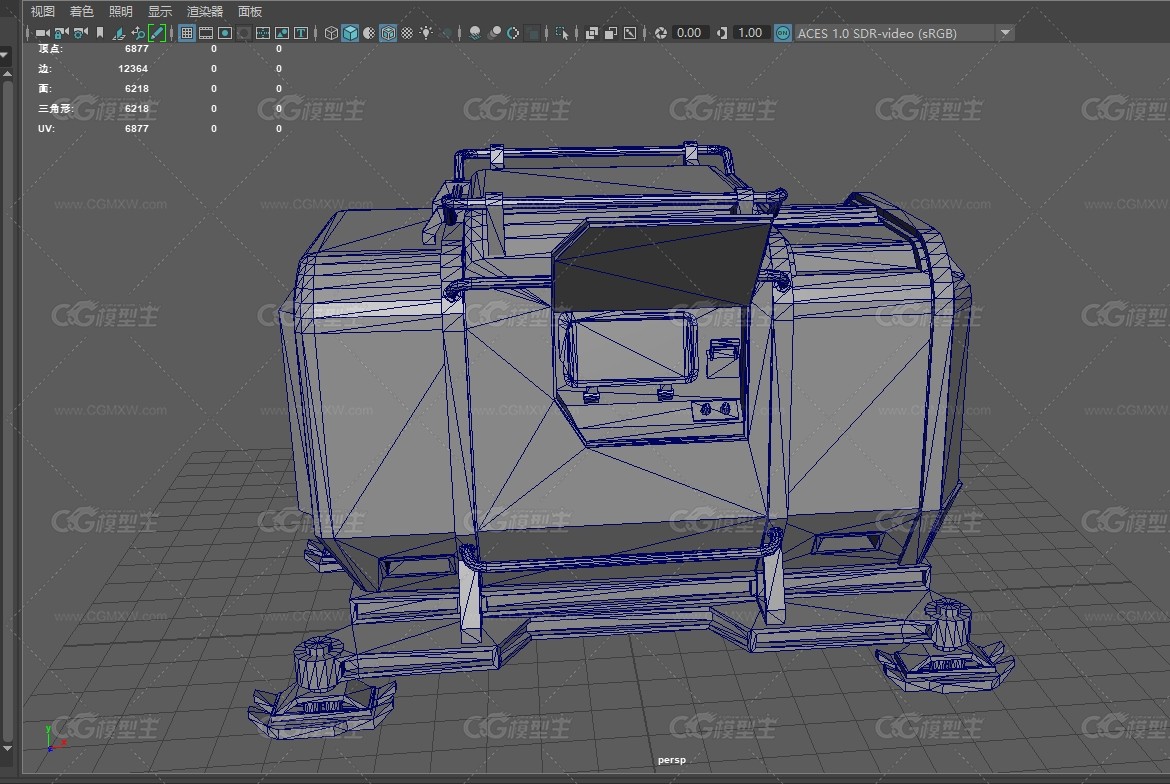Click the left scrollbar up arrow
Image resolution: width=1170 pixels, height=784 pixels.
(x=7, y=74)
